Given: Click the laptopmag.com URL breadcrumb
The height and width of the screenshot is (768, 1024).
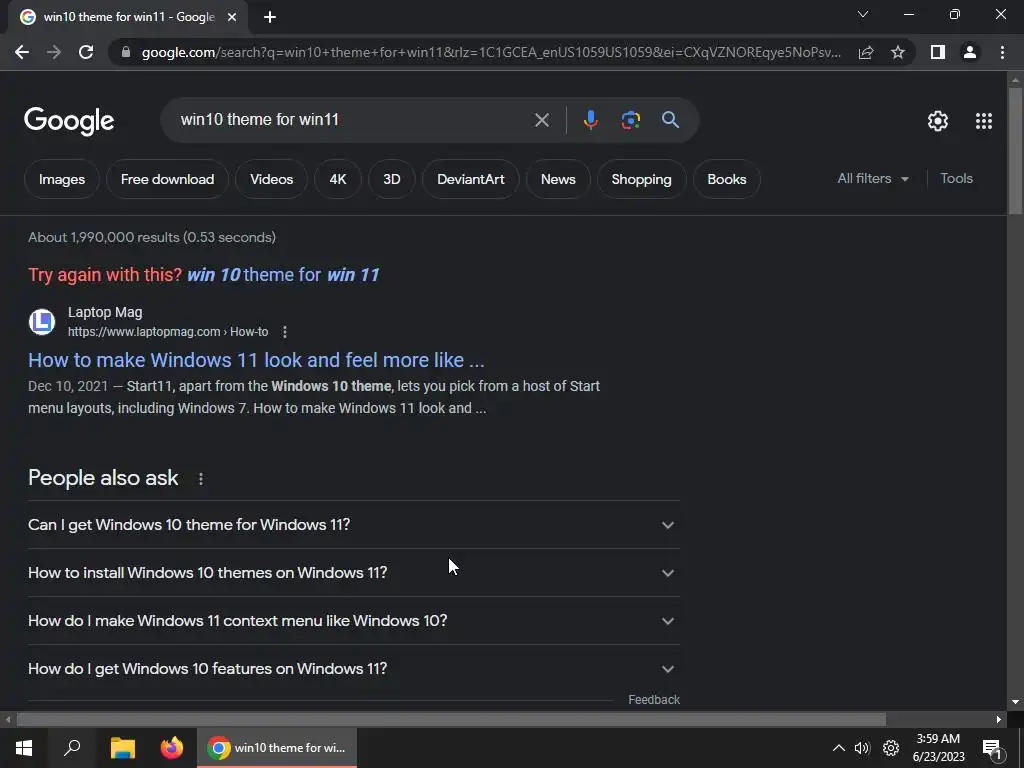Looking at the screenshot, I should [168, 332].
